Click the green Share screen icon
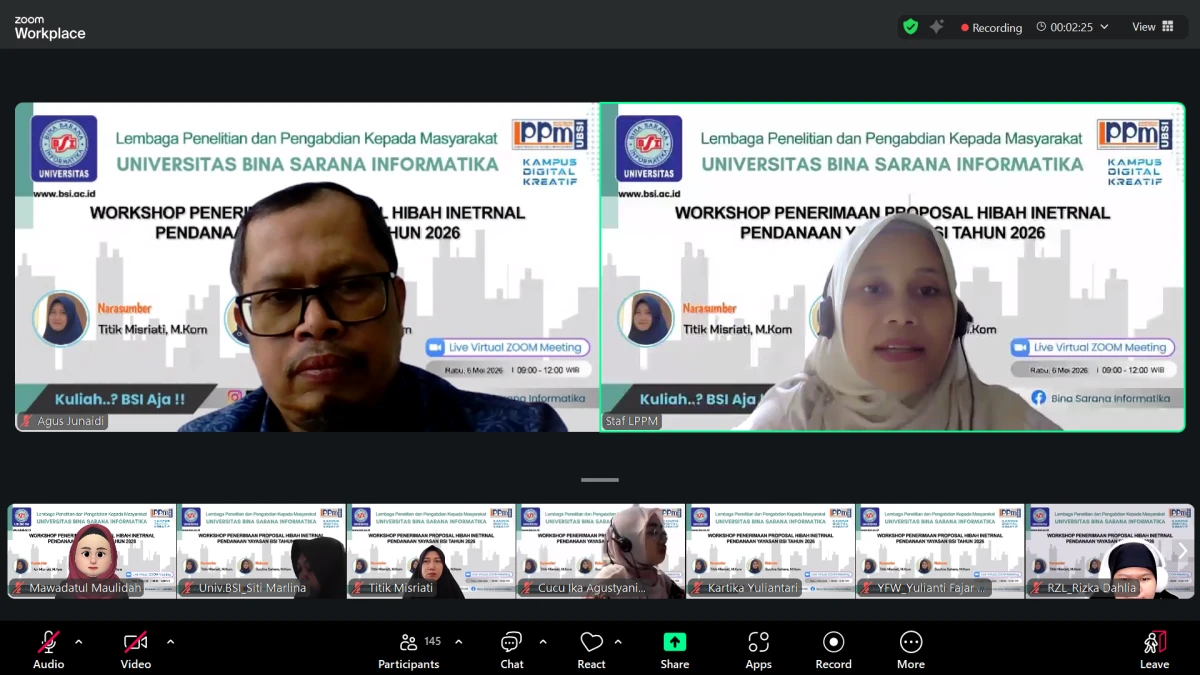This screenshot has width=1200, height=675. coord(675,642)
